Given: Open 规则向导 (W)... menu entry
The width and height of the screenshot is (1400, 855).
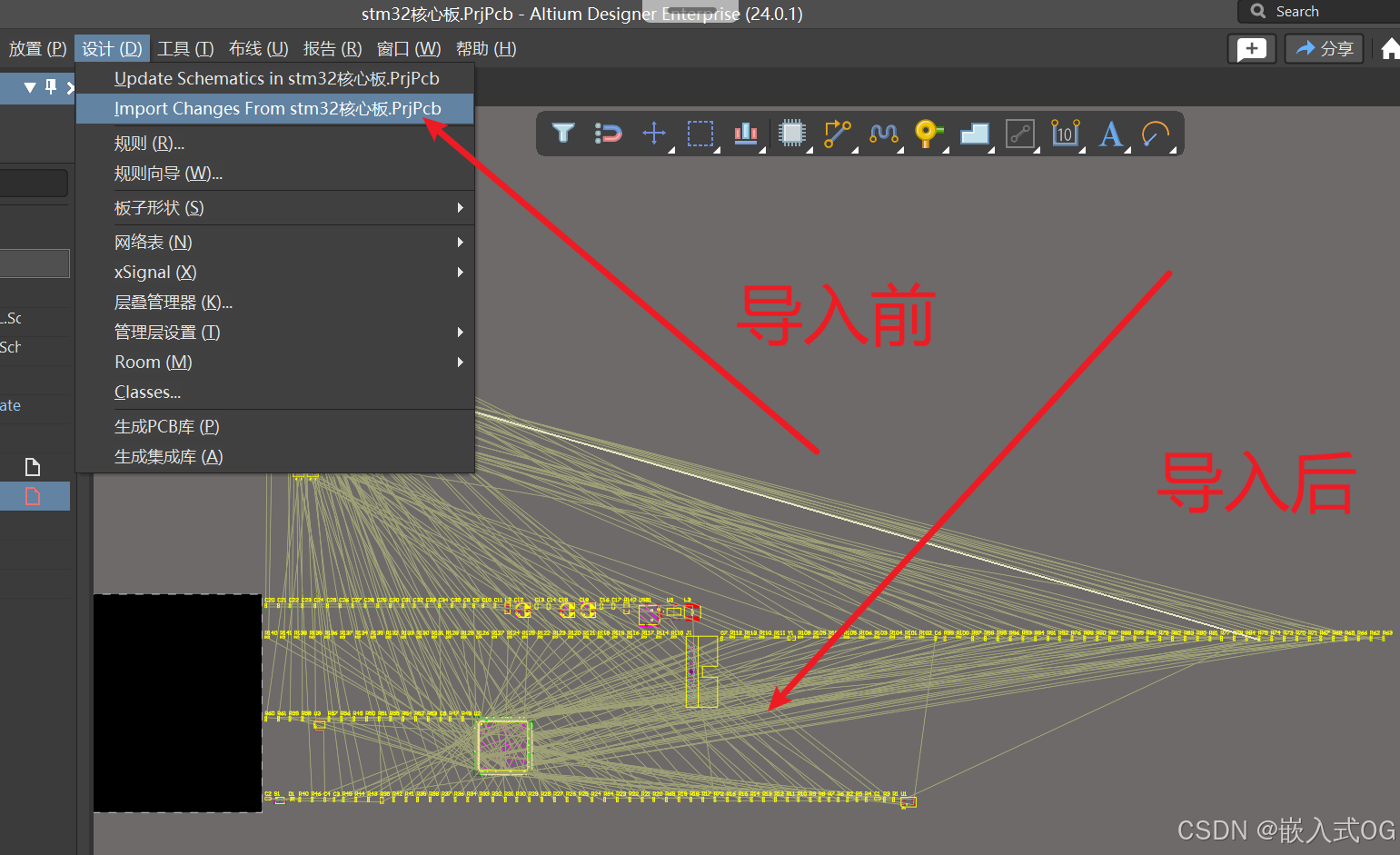Looking at the screenshot, I should coord(275,173).
